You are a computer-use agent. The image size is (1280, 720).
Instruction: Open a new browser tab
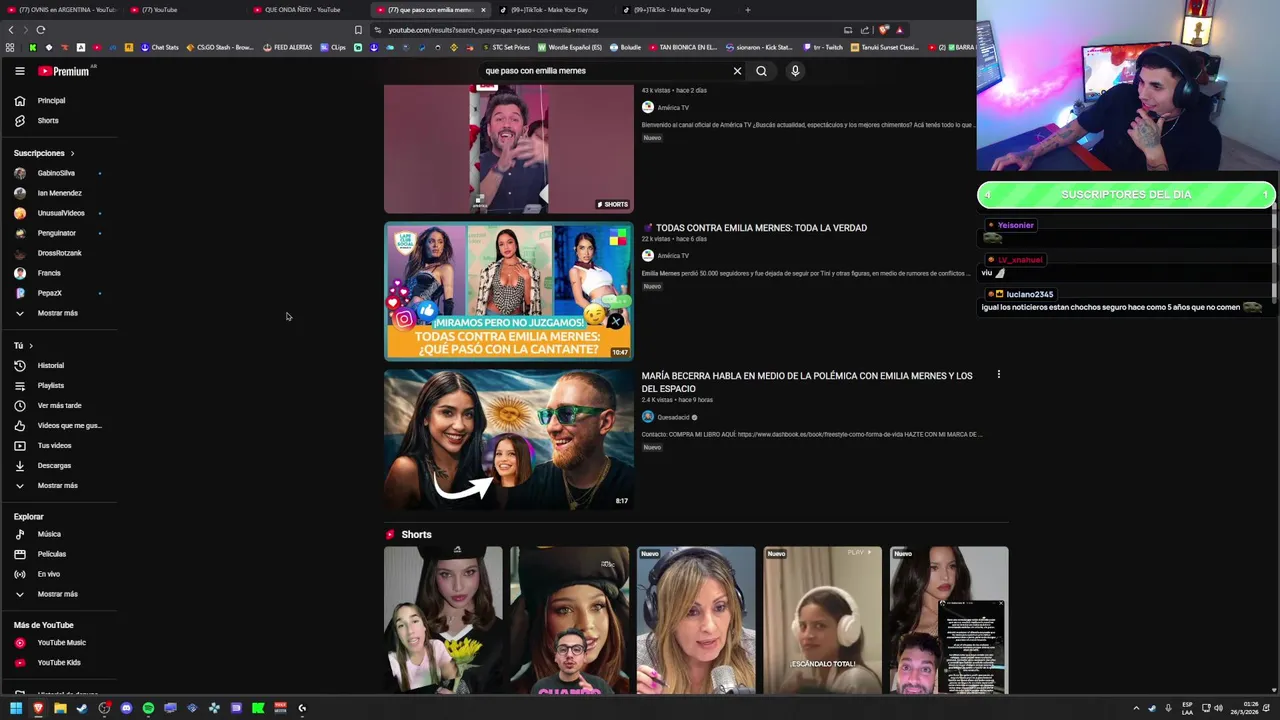click(747, 10)
